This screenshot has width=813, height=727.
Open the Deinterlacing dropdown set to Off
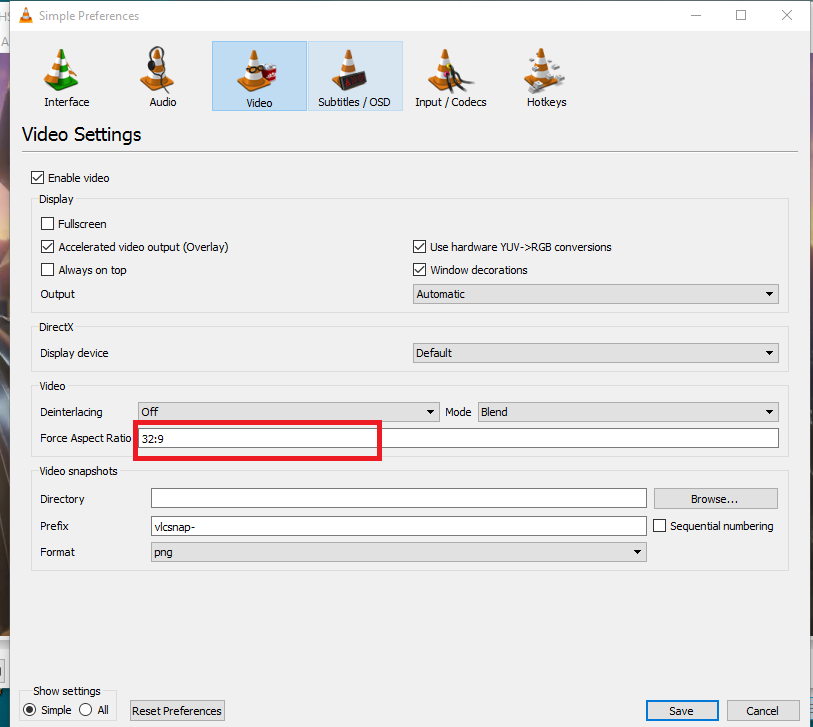coord(289,412)
